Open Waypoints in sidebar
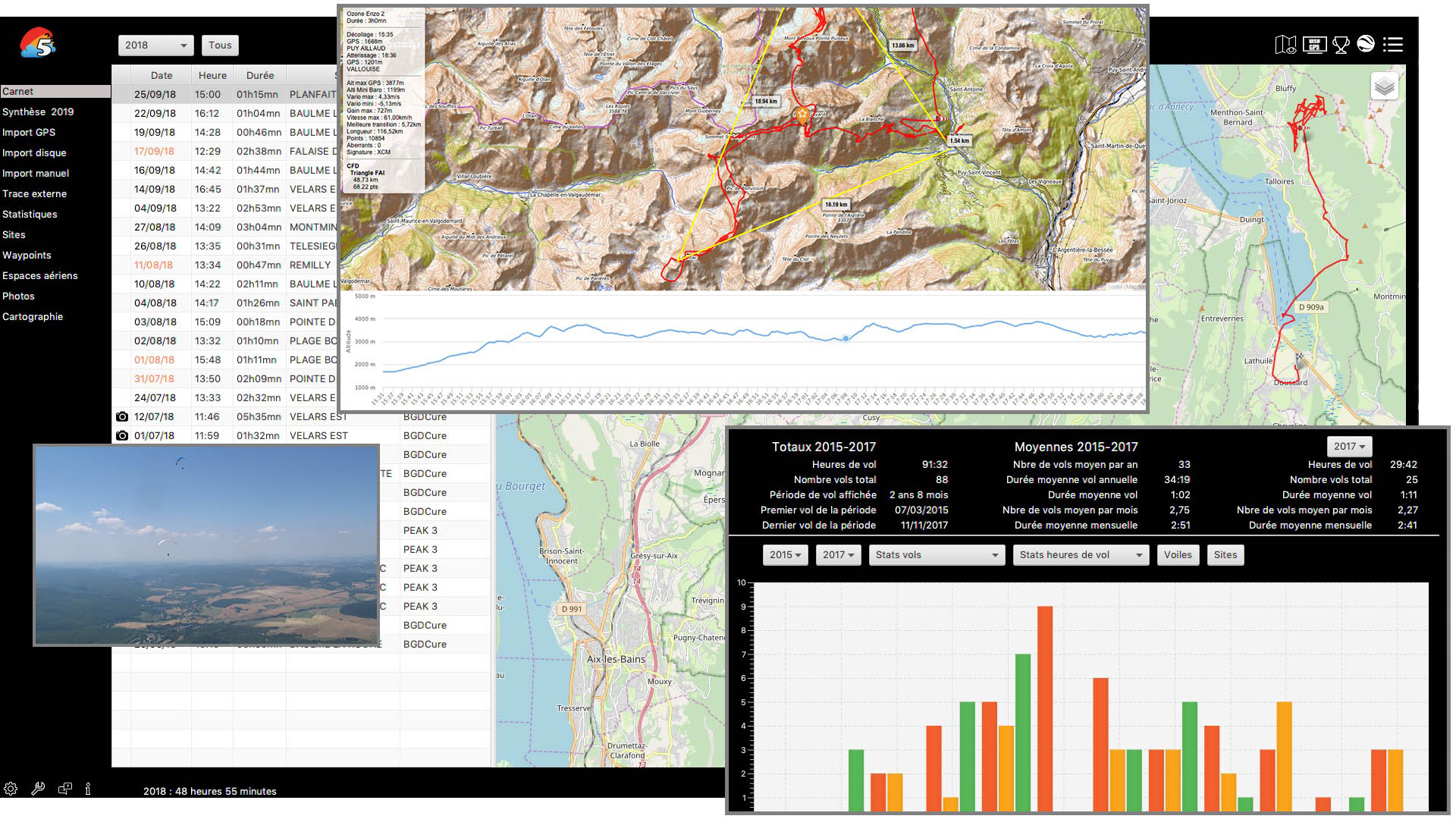Screen dimensions: 1456x819 pyautogui.click(x=27, y=255)
